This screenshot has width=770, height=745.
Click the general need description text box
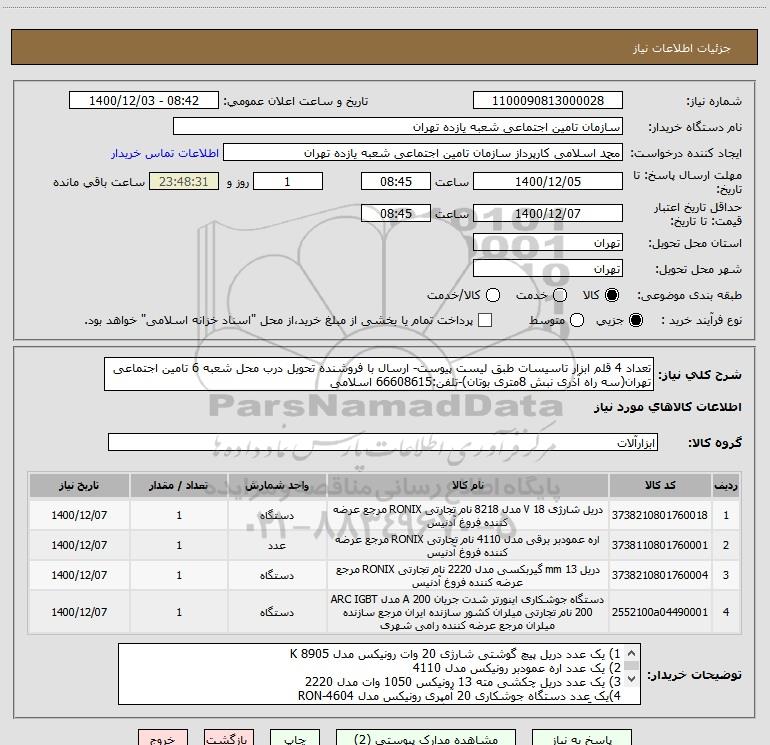(379, 374)
